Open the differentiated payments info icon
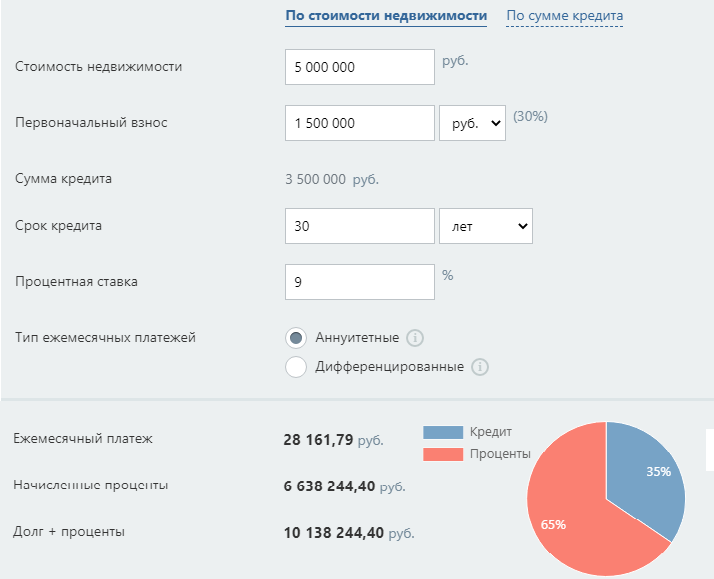 click(480, 367)
